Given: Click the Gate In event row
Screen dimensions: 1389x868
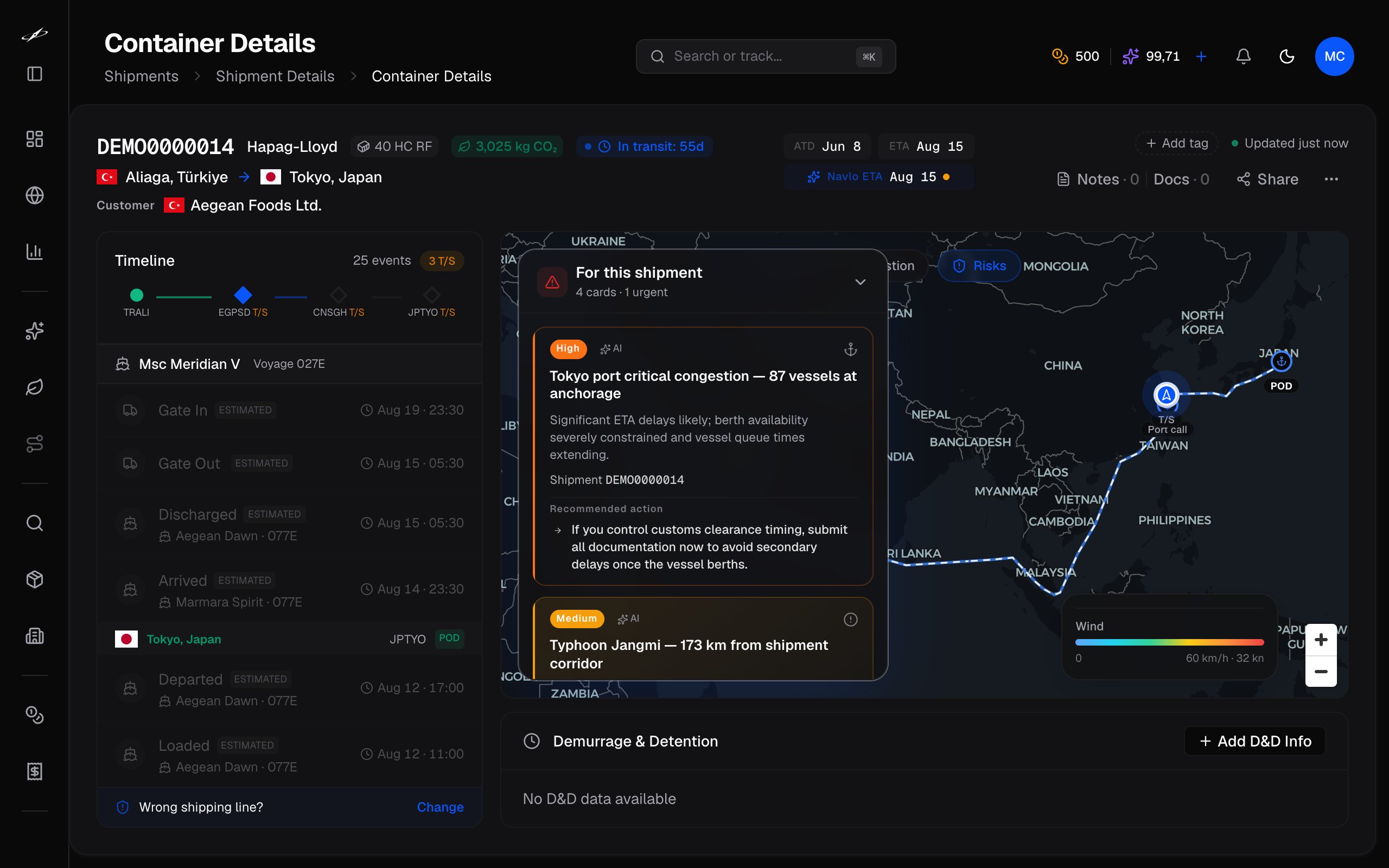Looking at the screenshot, I should point(290,410).
